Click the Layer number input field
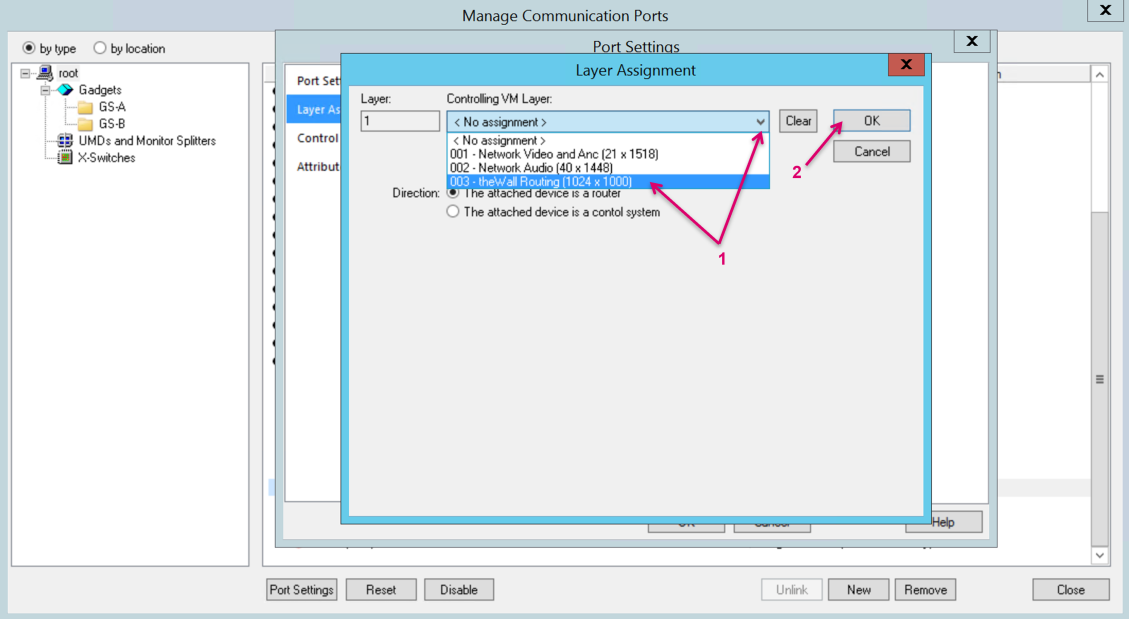 pos(400,121)
